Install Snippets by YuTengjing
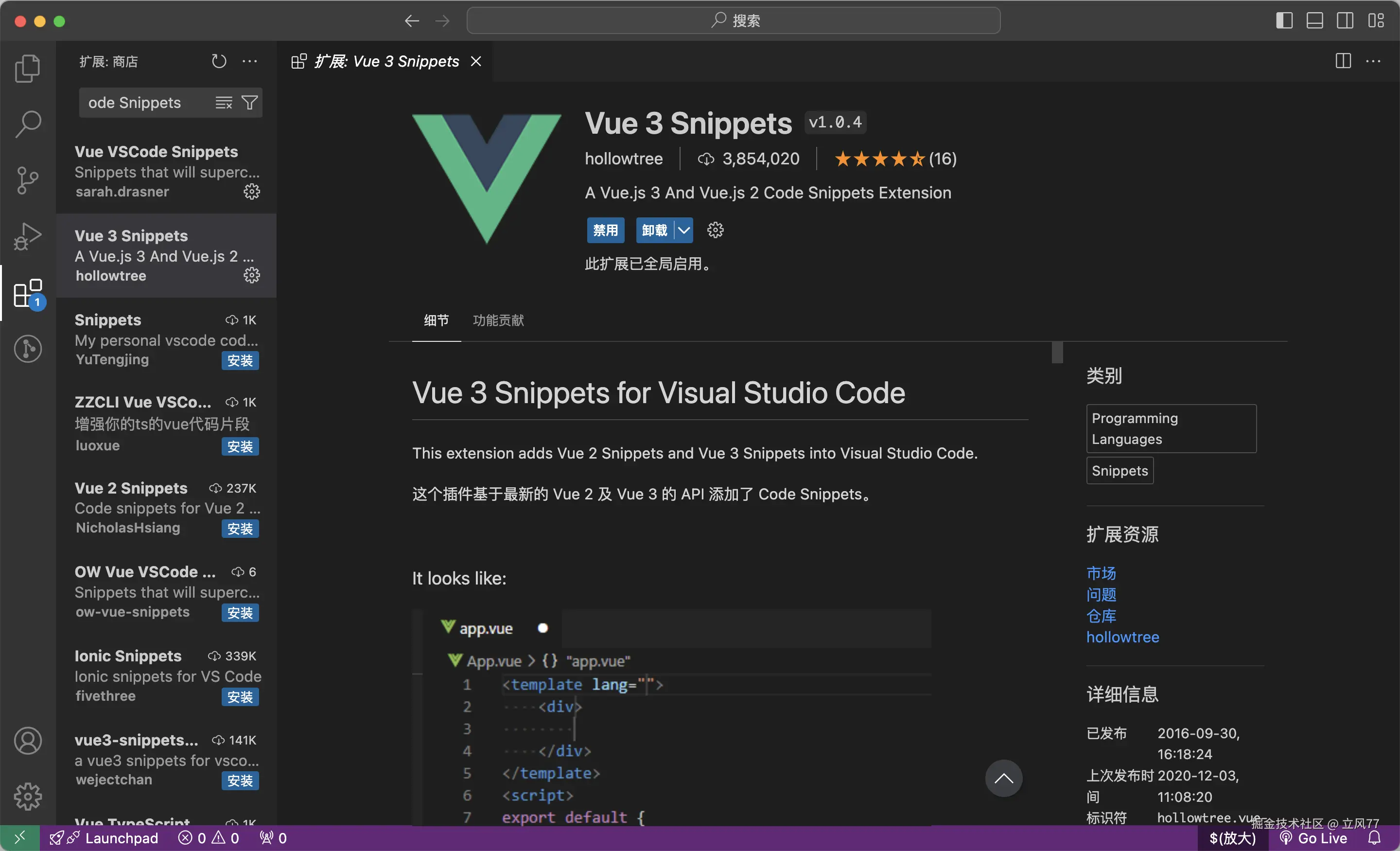Viewport: 1400px width, 851px height. click(240, 360)
